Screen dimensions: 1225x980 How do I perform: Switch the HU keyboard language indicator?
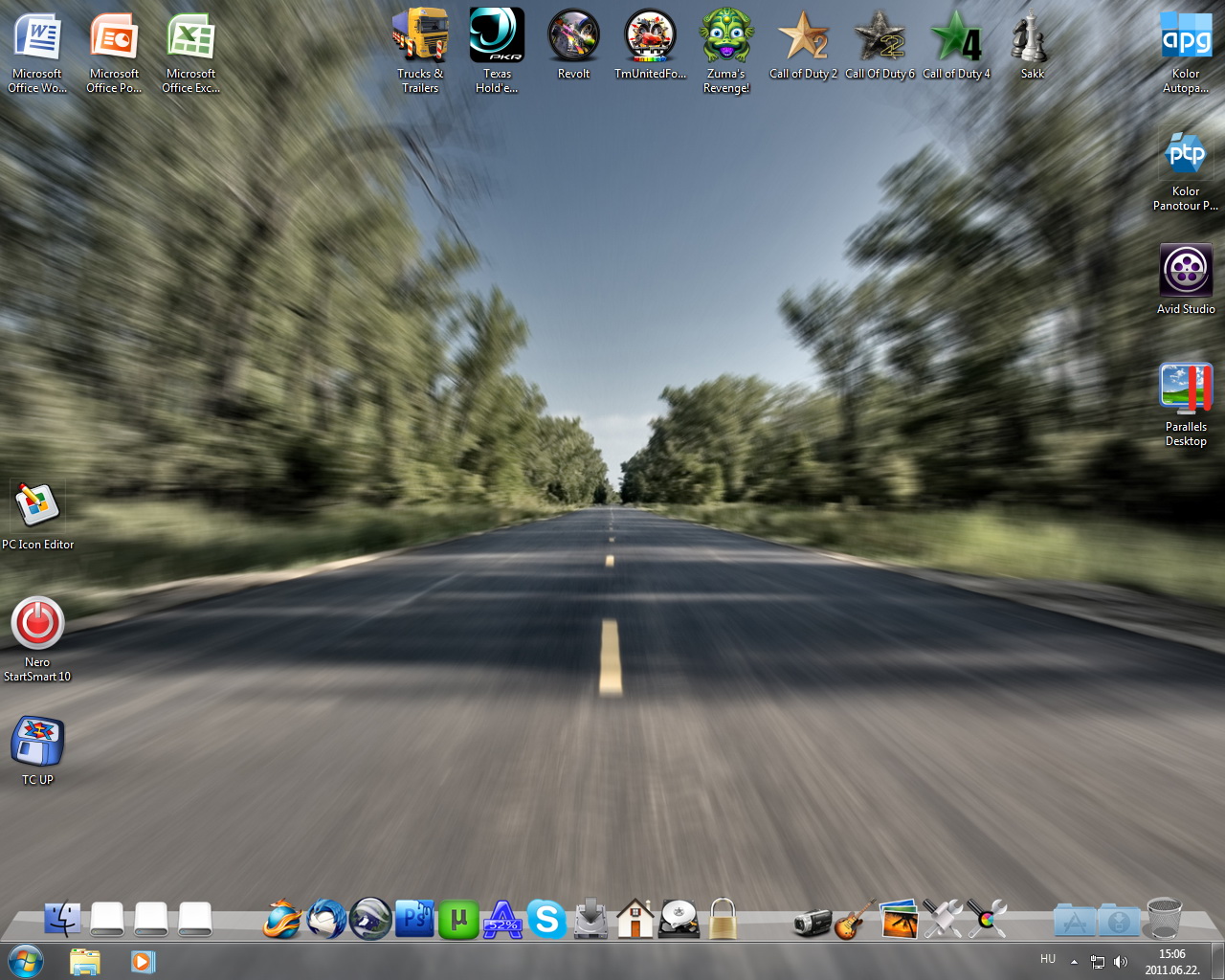click(1048, 959)
